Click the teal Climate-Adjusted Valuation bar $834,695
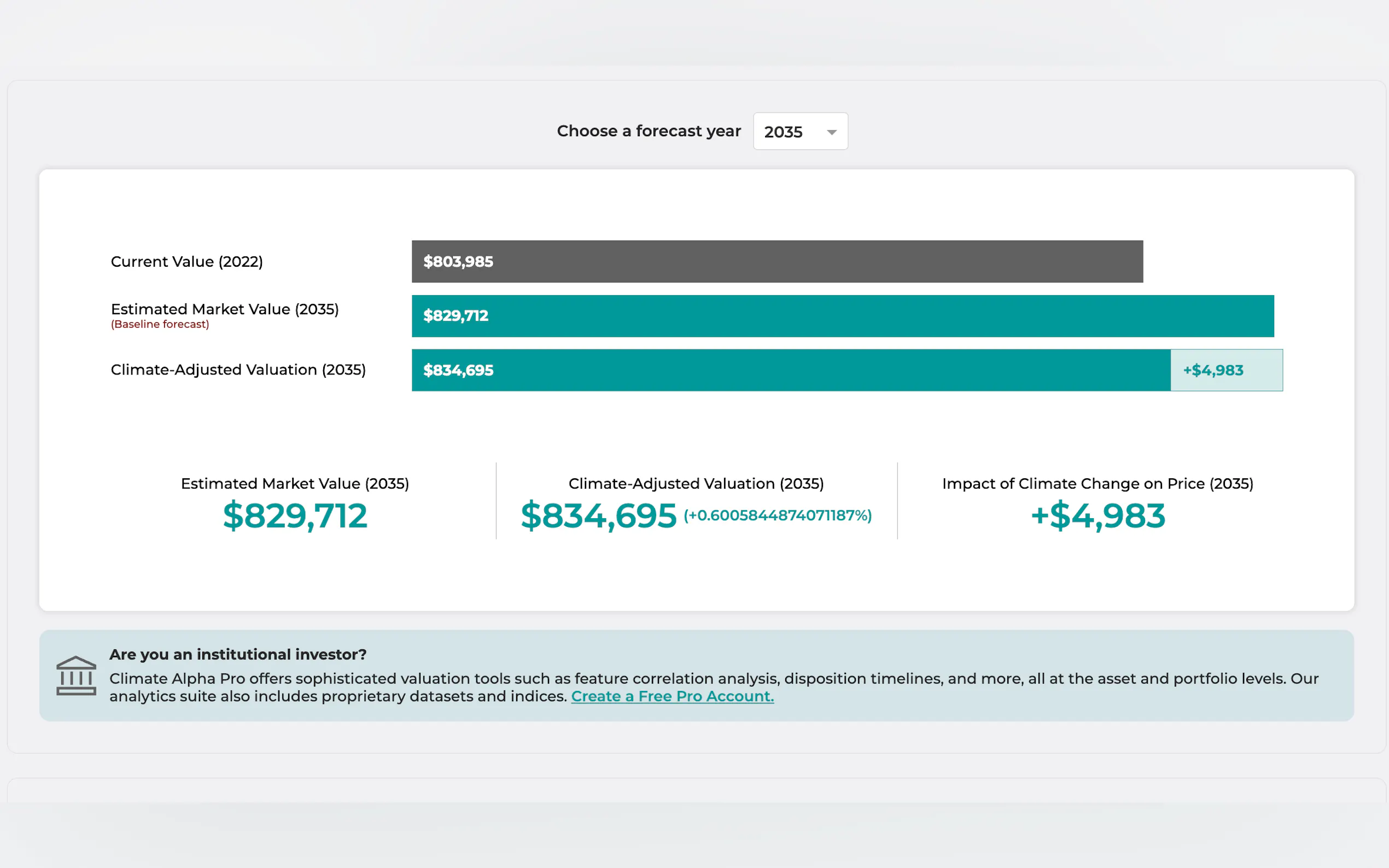The image size is (1389, 868). click(791, 370)
